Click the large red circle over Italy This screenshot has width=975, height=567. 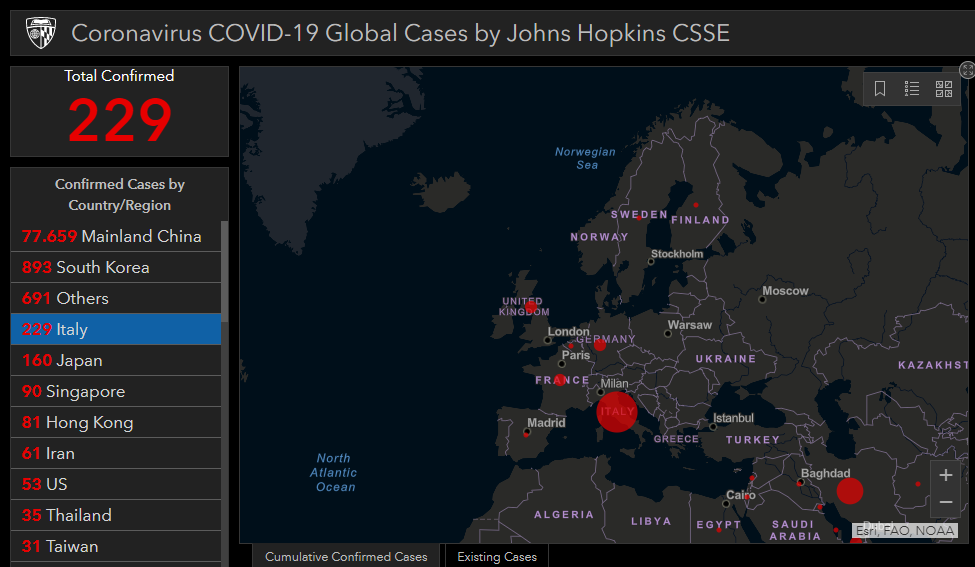click(617, 412)
